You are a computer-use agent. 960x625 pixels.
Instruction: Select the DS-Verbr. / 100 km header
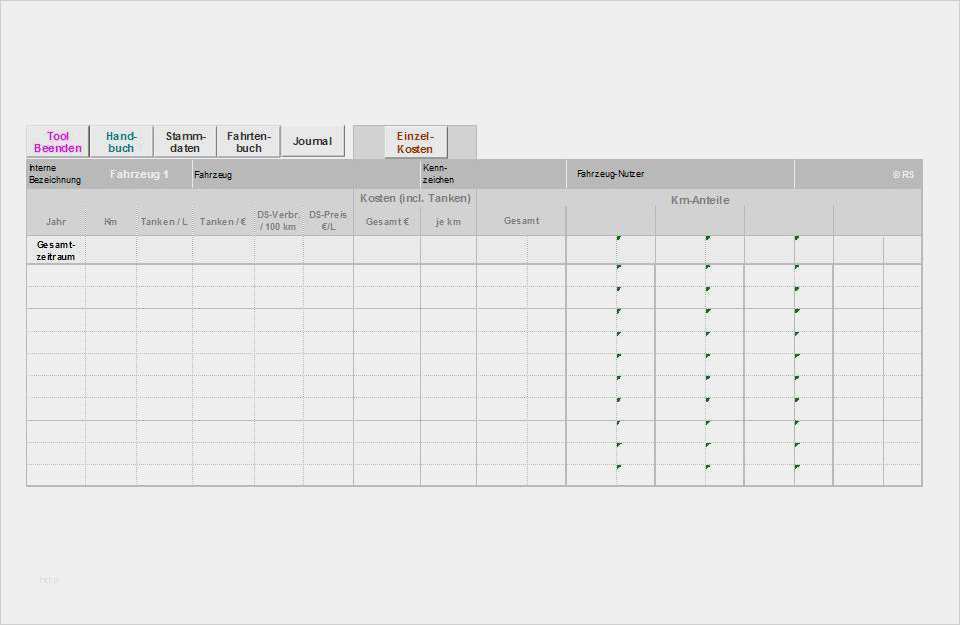pos(279,220)
